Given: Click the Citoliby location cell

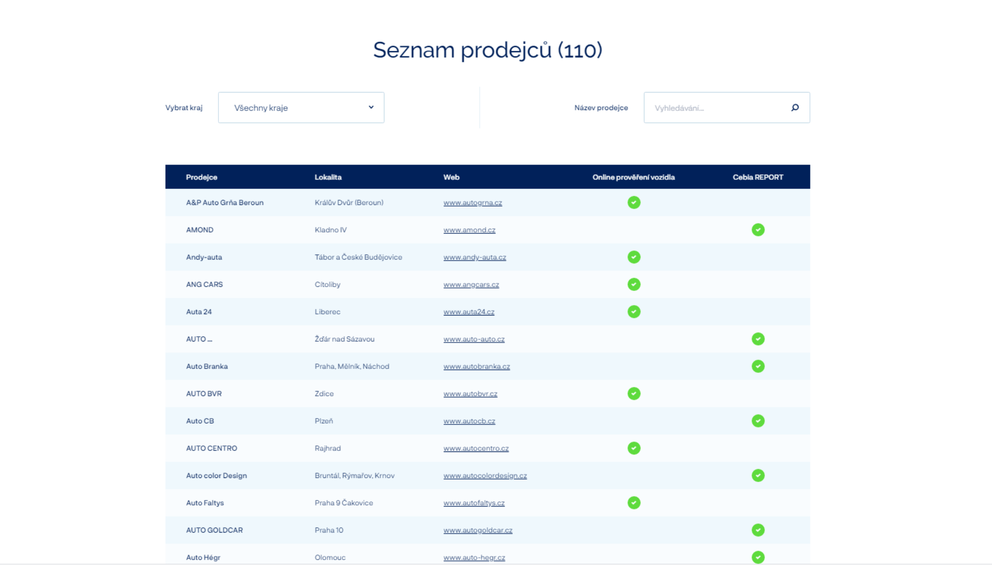Looking at the screenshot, I should coord(327,284).
